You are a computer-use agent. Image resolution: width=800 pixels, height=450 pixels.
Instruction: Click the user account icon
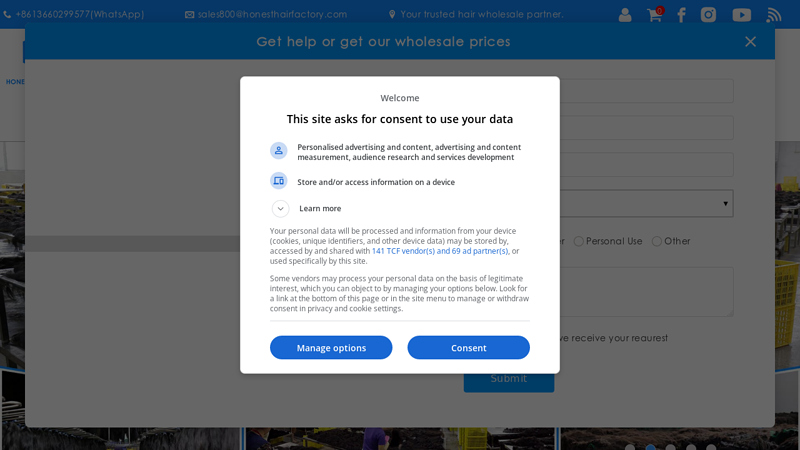(x=625, y=15)
